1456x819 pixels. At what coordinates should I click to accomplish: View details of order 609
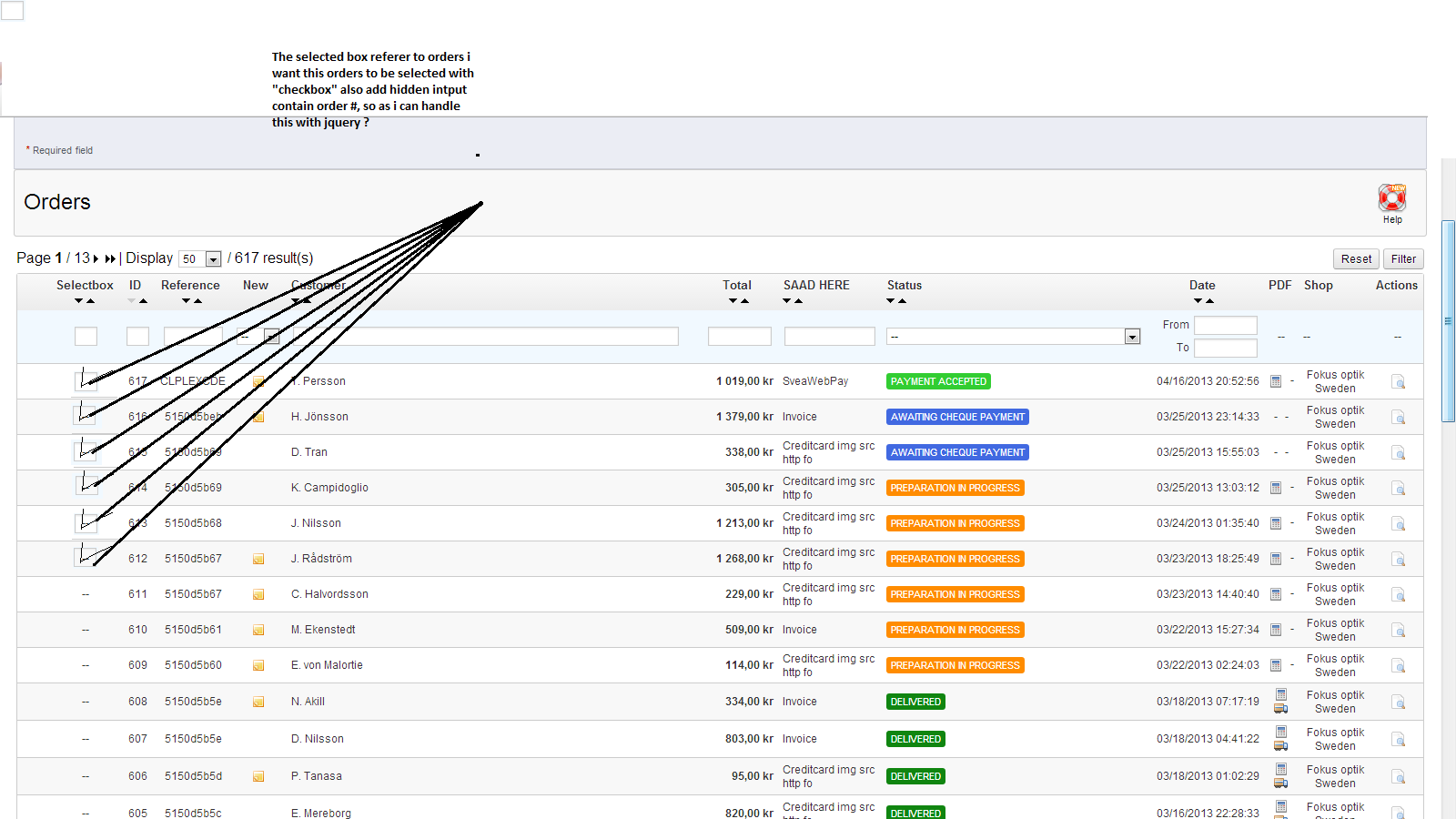(1398, 666)
